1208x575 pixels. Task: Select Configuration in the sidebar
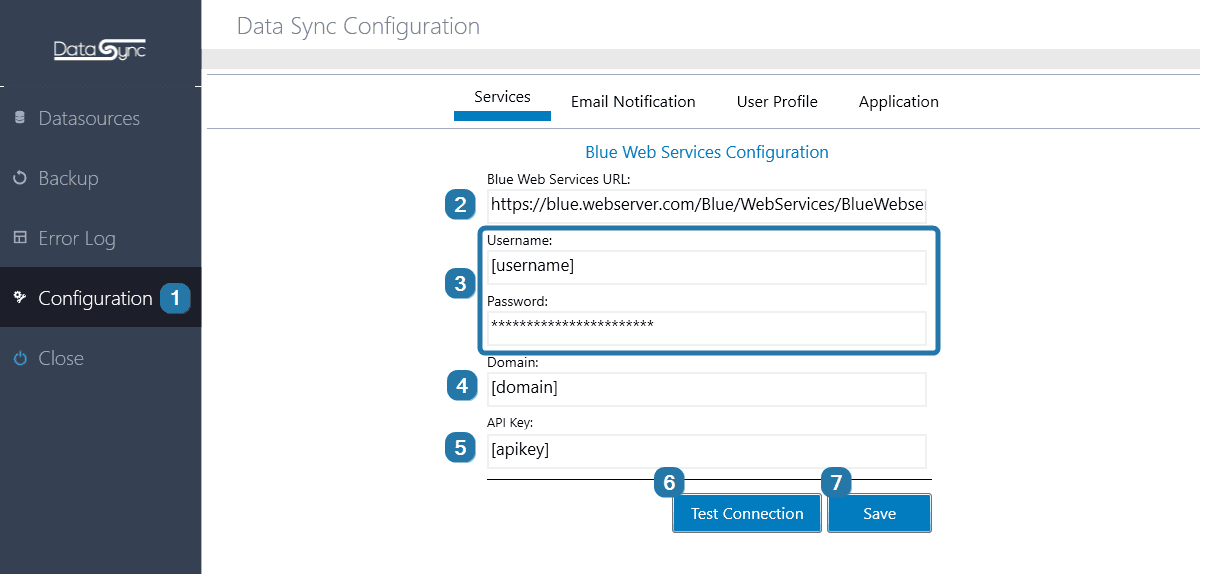pos(100,297)
